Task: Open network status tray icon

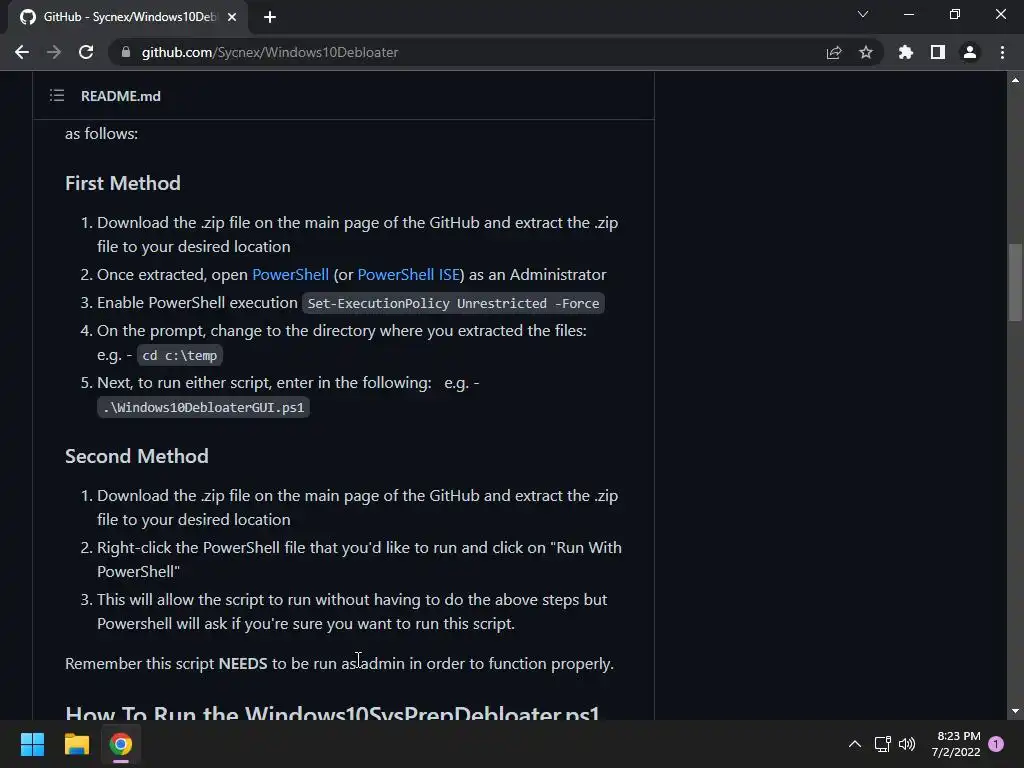Action: (882, 744)
